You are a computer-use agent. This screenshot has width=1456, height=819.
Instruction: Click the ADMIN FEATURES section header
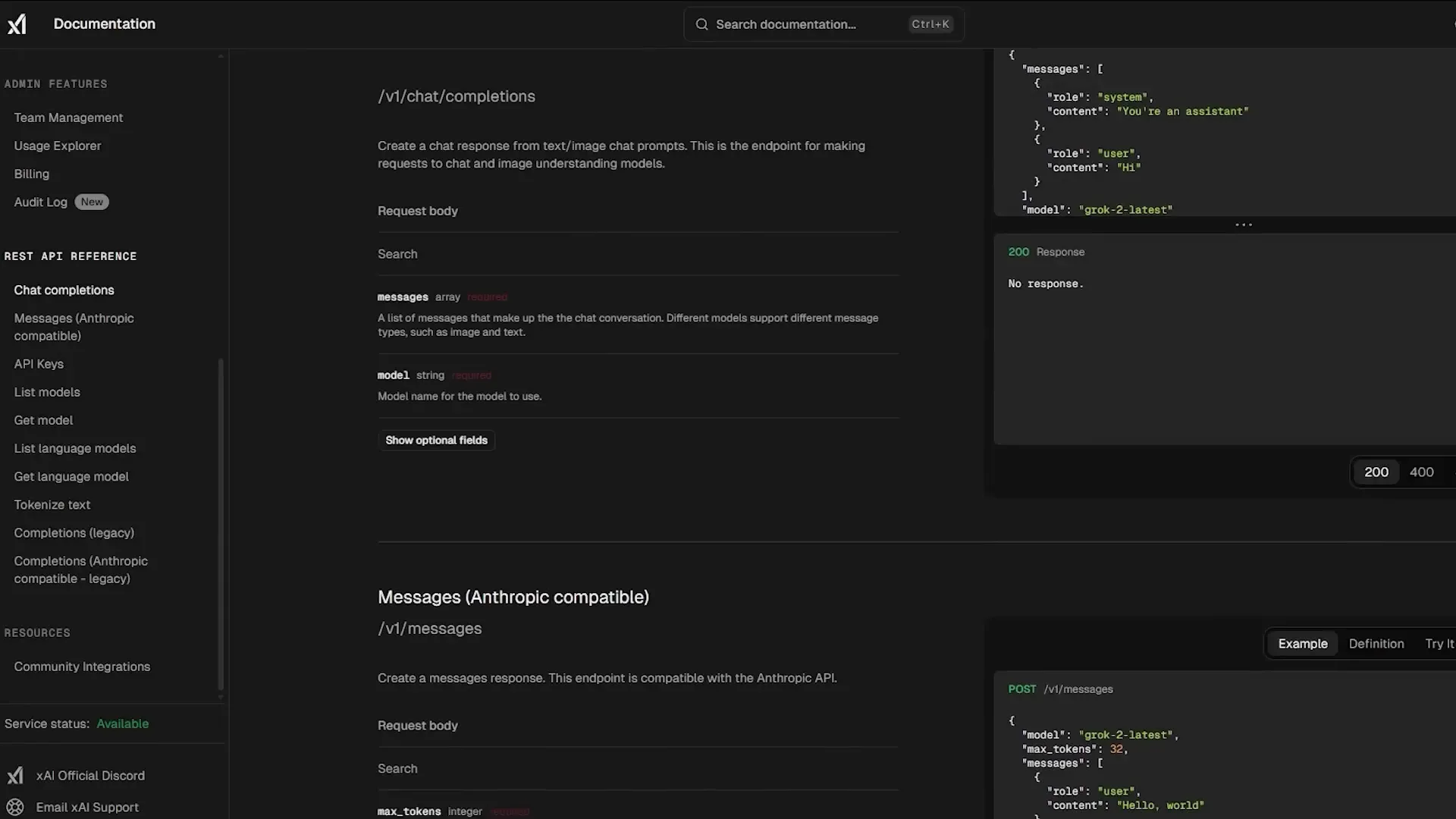pyautogui.click(x=56, y=84)
